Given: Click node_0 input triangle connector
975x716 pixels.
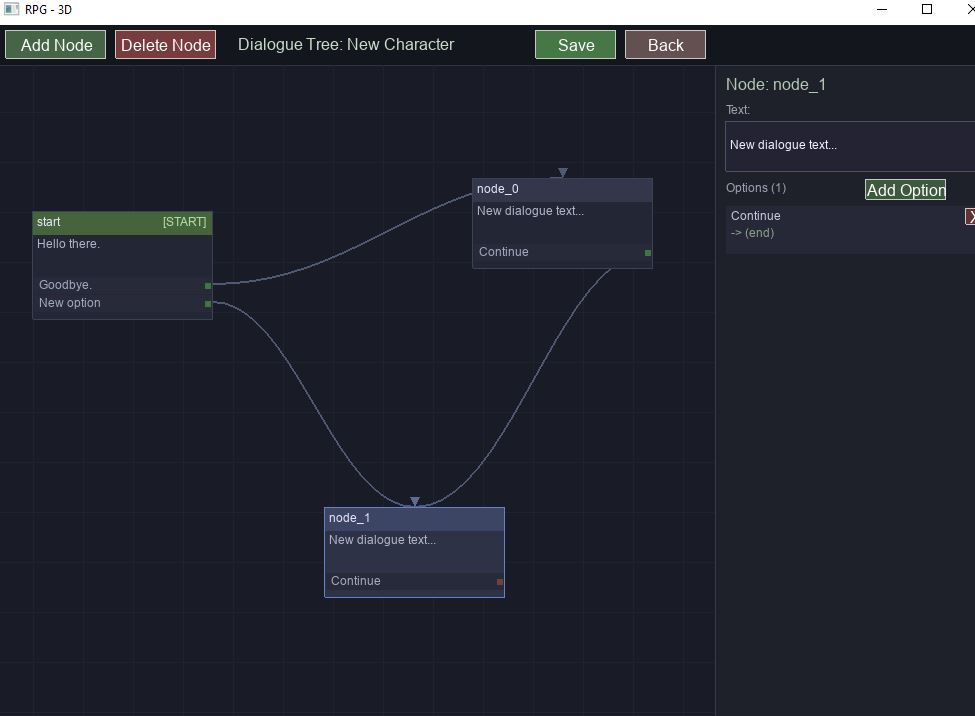Looking at the screenshot, I should point(563,172).
